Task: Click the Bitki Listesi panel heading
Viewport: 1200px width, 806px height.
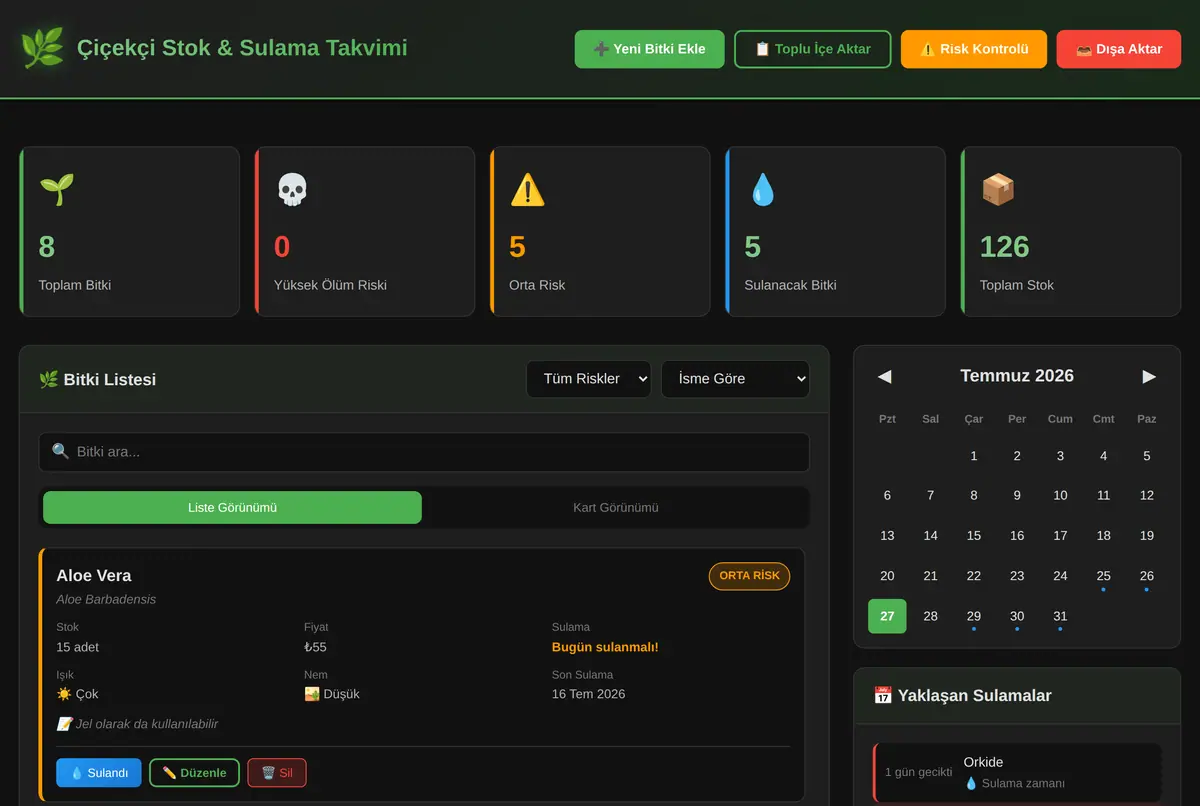Action: (97, 379)
